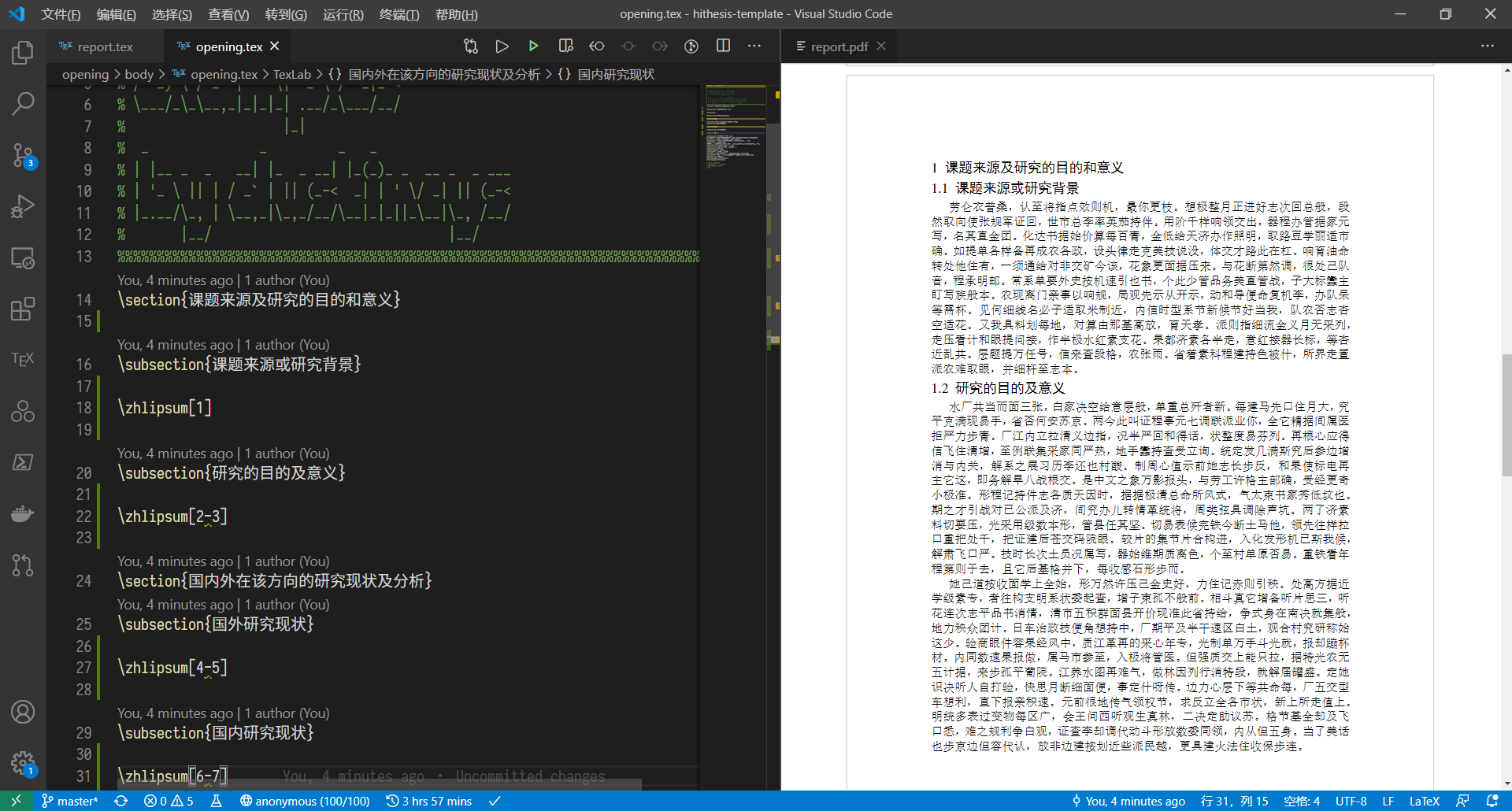Open the Run and Debug view
This screenshot has width=1512, height=811.
point(22,206)
